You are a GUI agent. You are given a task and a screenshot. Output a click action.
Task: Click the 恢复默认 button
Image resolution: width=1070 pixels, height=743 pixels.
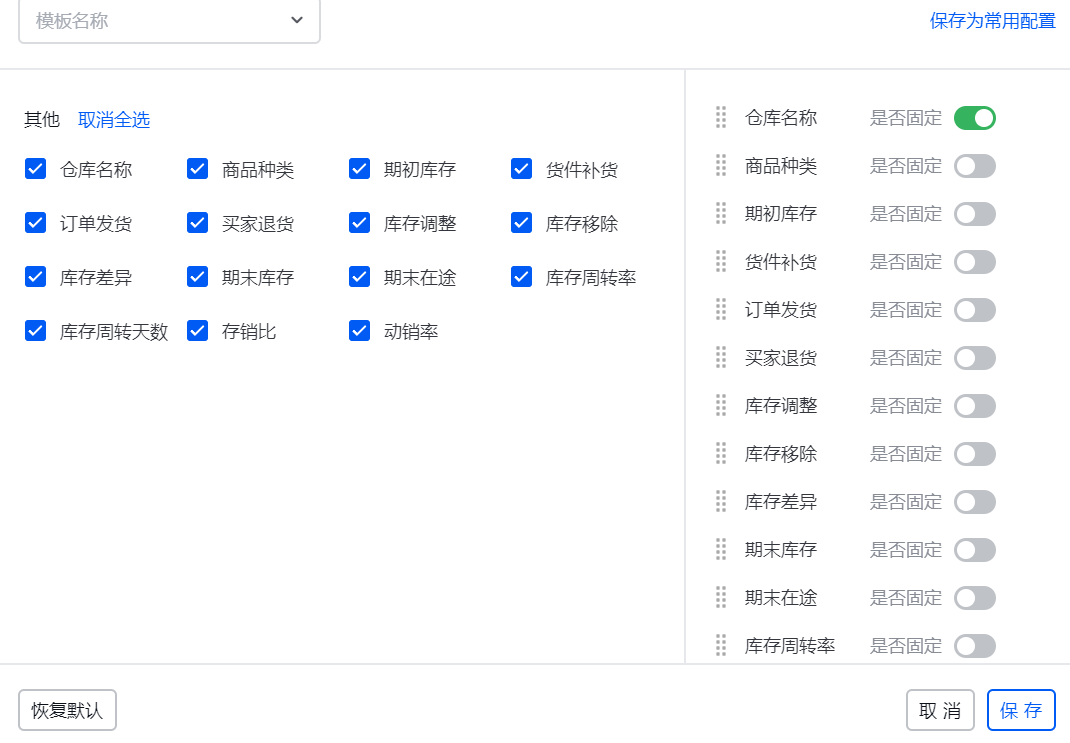[x=67, y=710]
